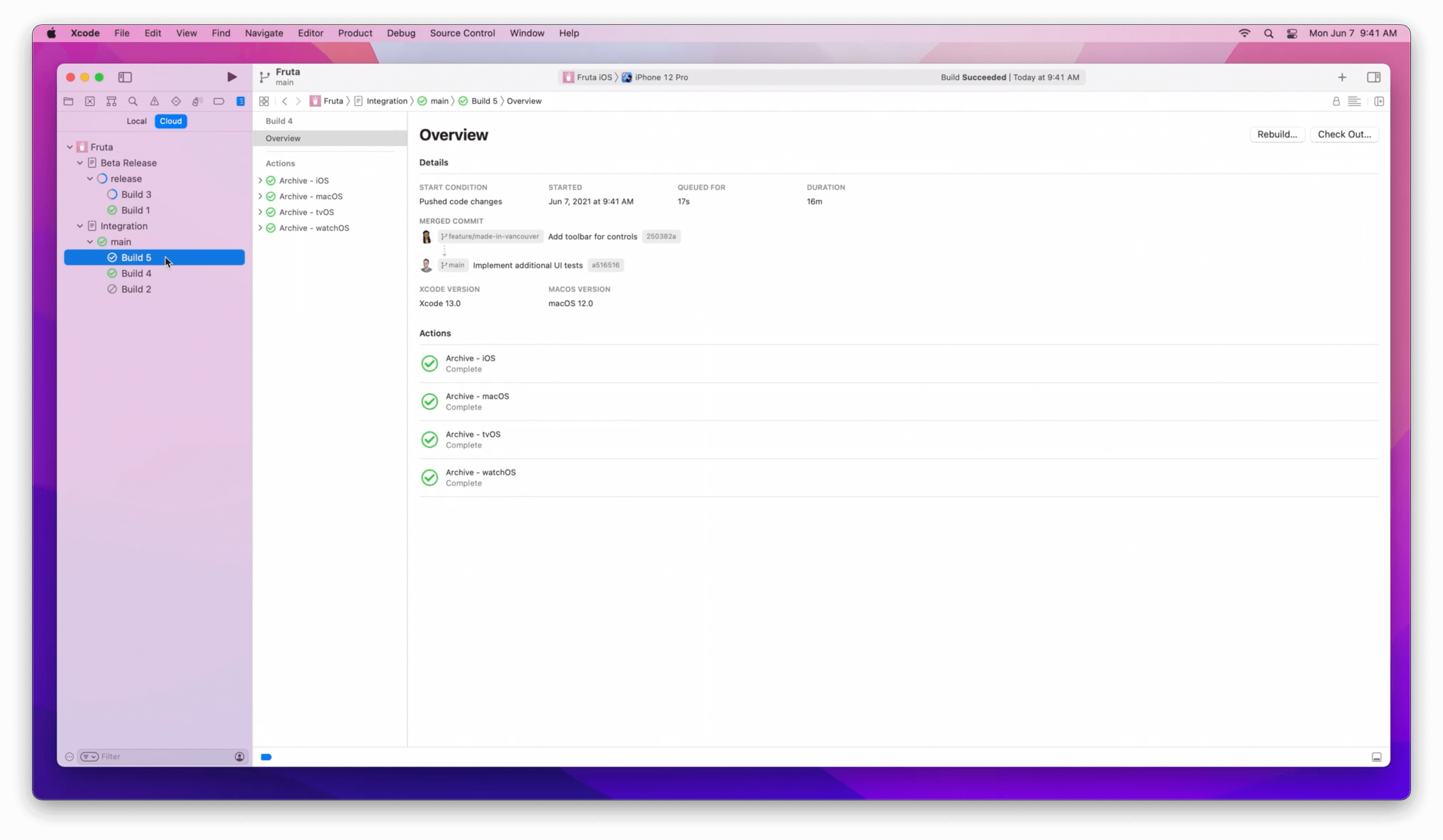
Task: Click the filter by author person icon
Action: [239, 756]
